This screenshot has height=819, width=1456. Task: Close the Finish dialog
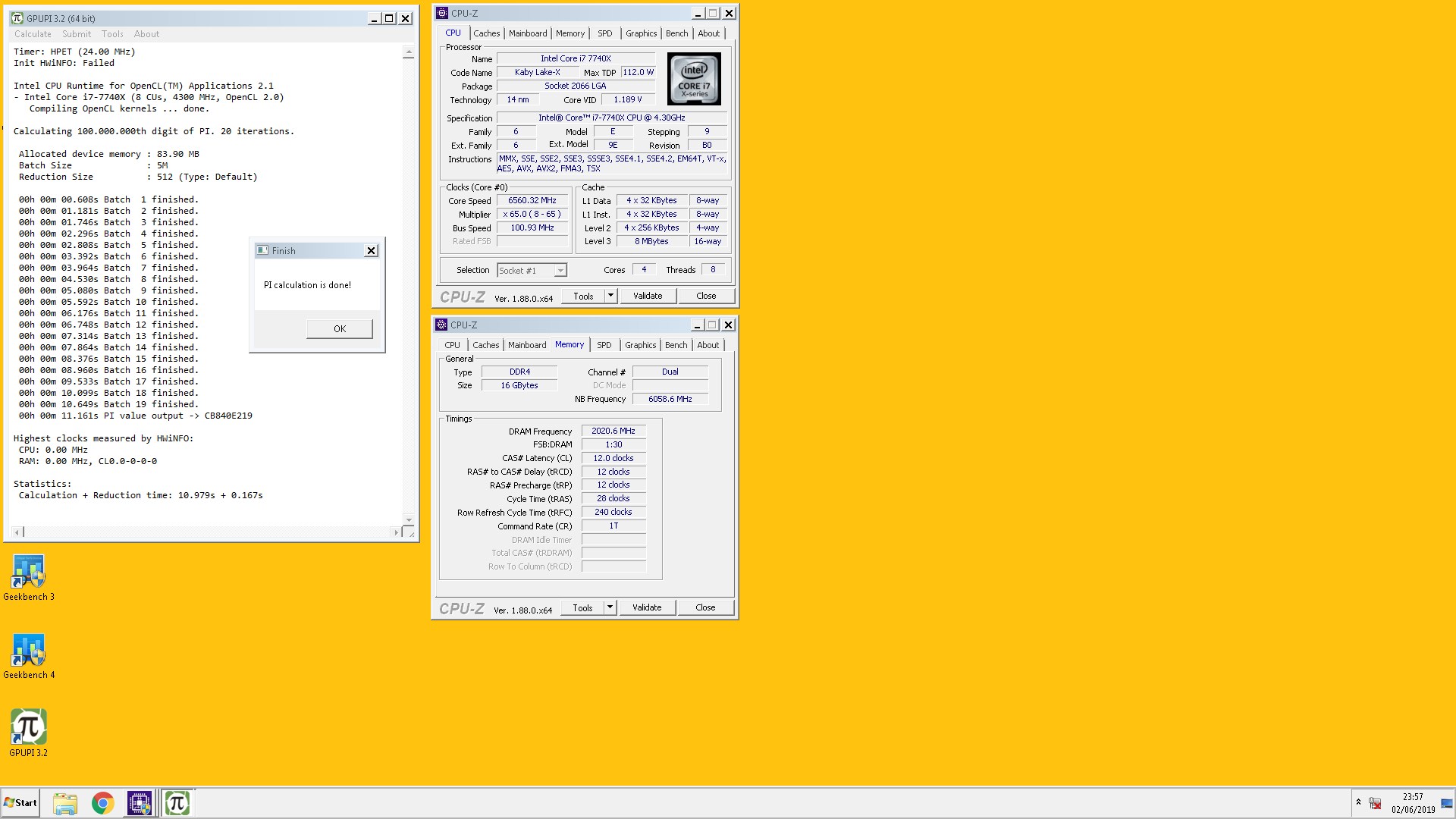[371, 251]
